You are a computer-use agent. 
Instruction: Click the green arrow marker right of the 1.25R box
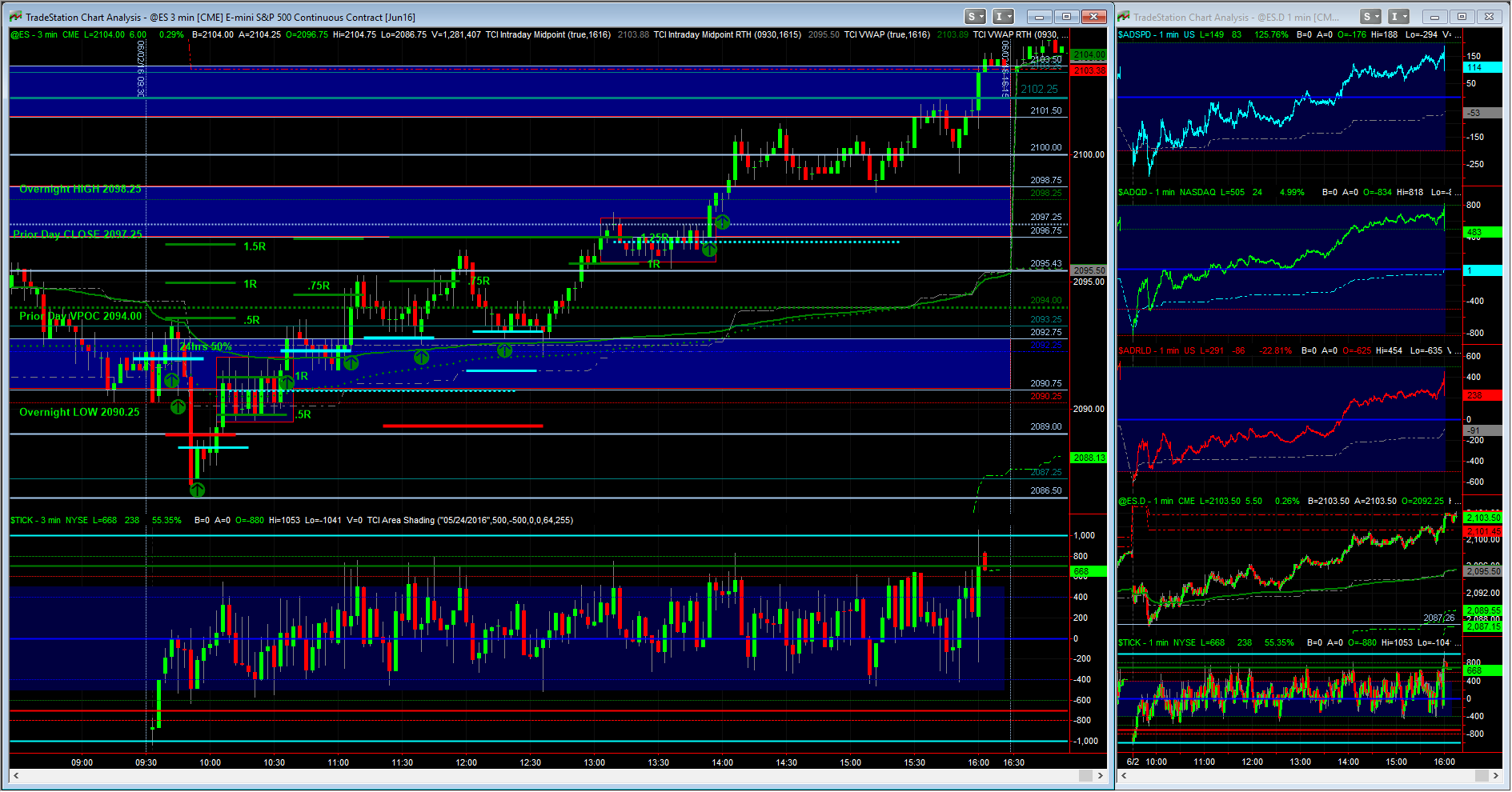722,222
